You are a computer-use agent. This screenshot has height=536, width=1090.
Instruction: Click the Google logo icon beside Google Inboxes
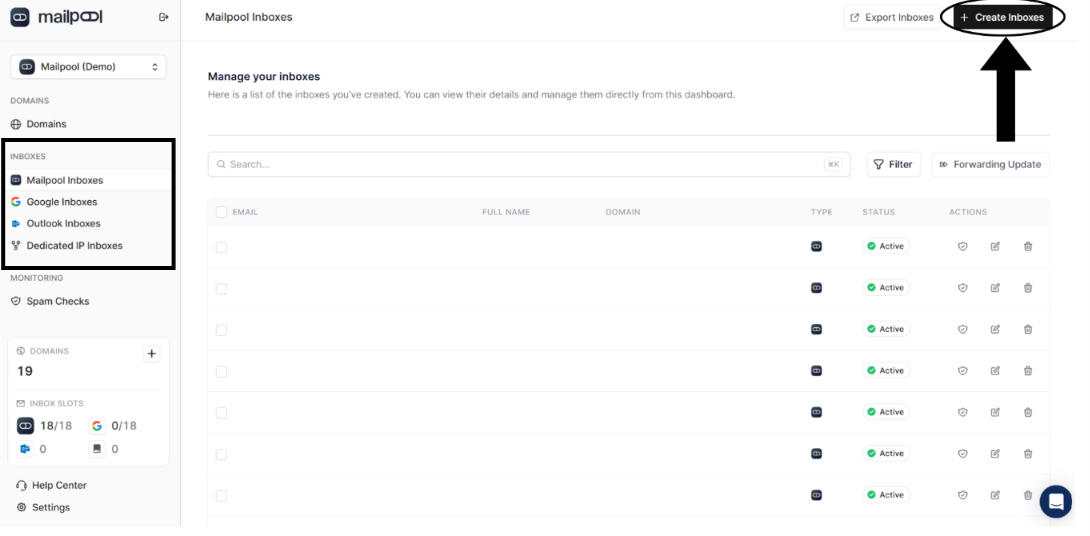click(x=16, y=202)
